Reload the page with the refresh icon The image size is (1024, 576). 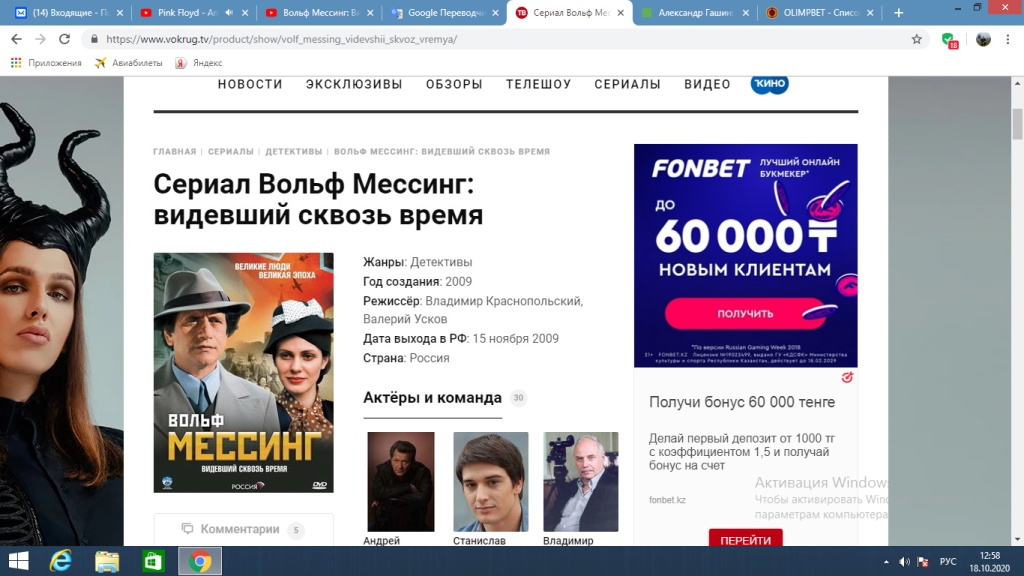[x=64, y=39]
